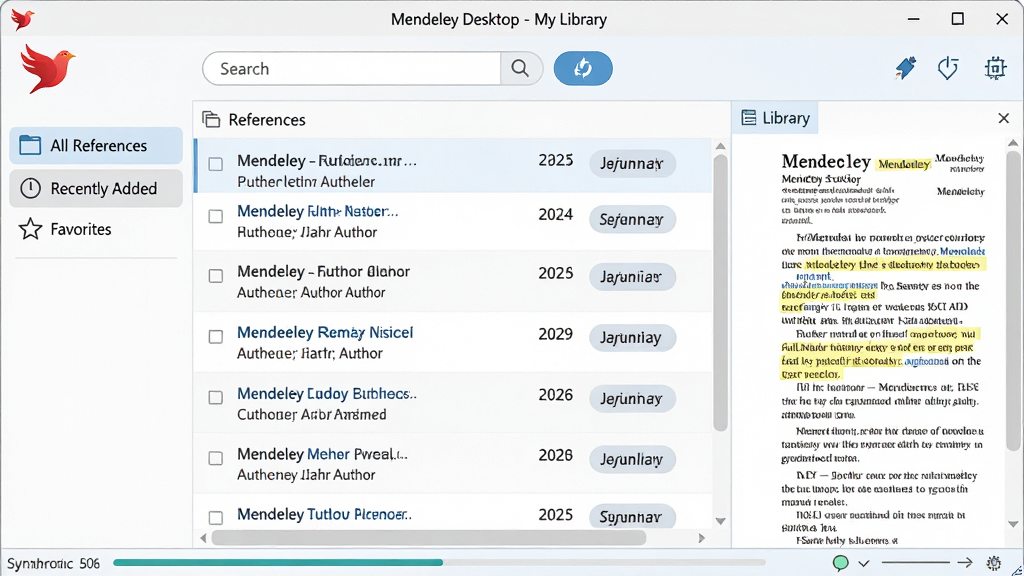The height and width of the screenshot is (576, 1024).
Task: Click Authener Author Author author line
Action: coord(311,293)
